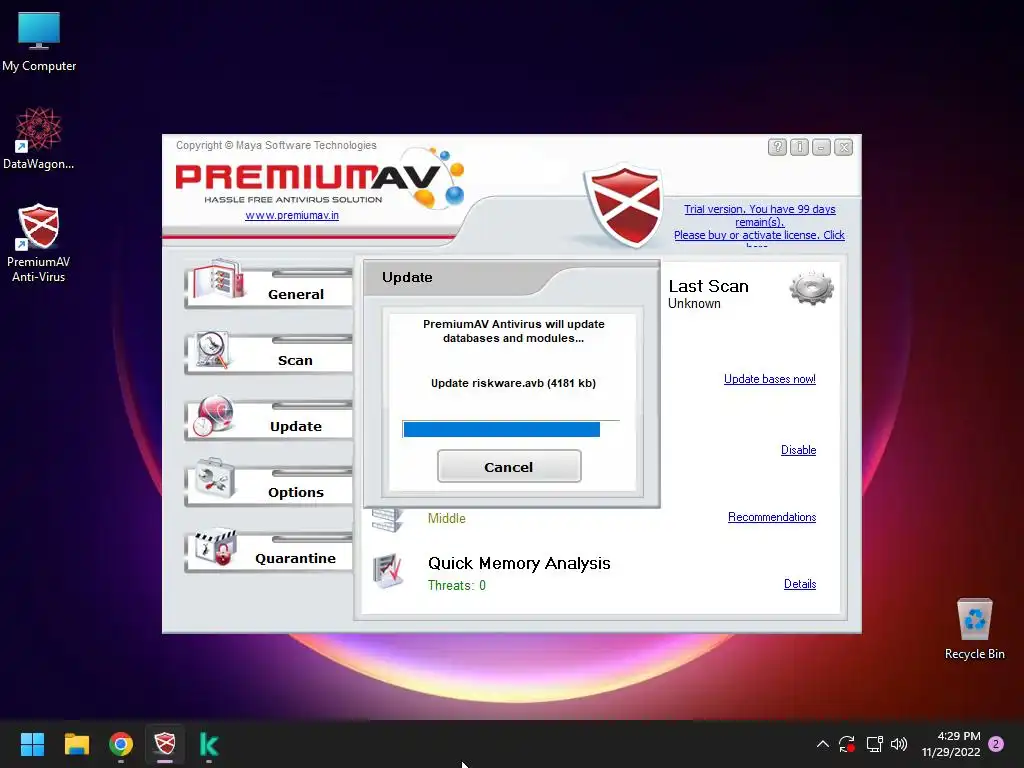Image resolution: width=1024 pixels, height=768 pixels.
Task: Click the Update globe clock icon
Action: 214,415
